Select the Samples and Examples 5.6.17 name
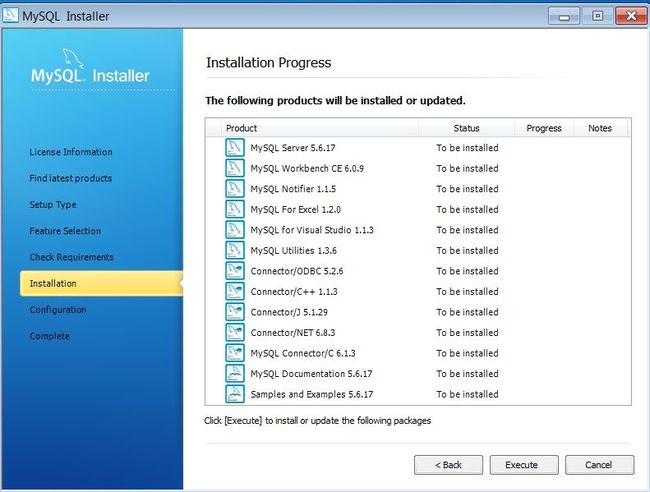This screenshot has width=650, height=492. coord(312,395)
